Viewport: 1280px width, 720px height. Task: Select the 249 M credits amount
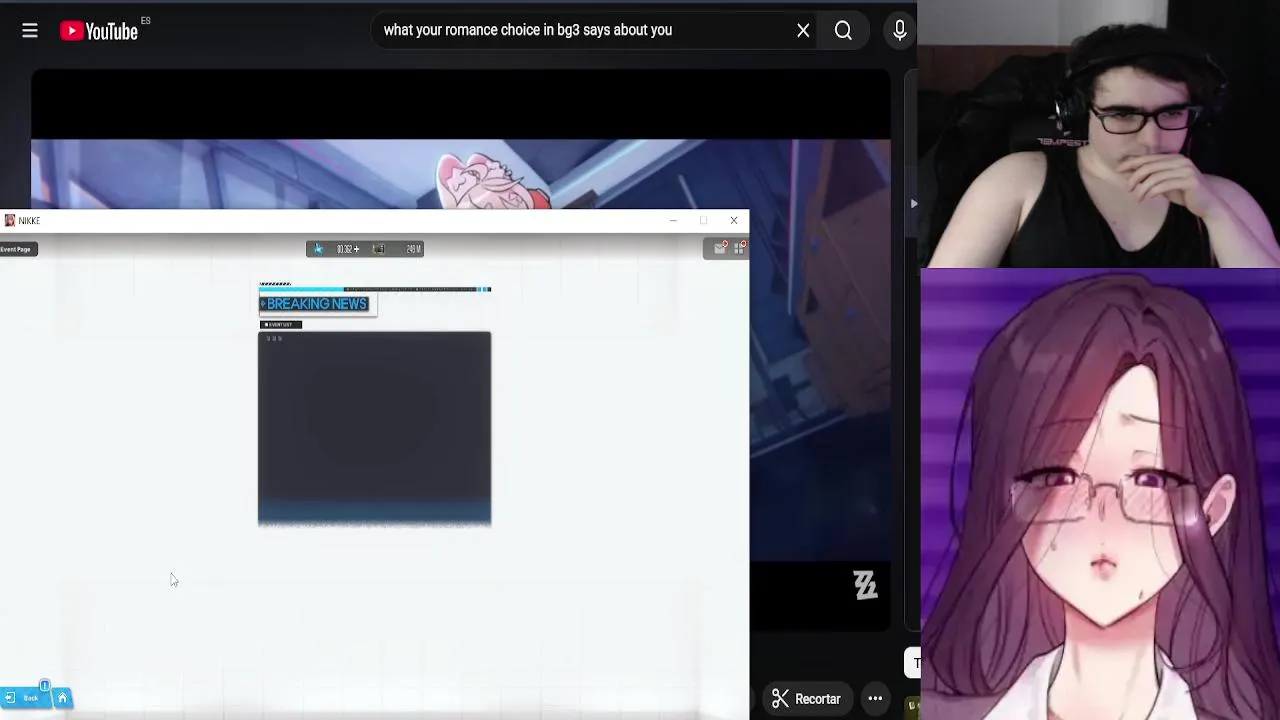(x=413, y=249)
